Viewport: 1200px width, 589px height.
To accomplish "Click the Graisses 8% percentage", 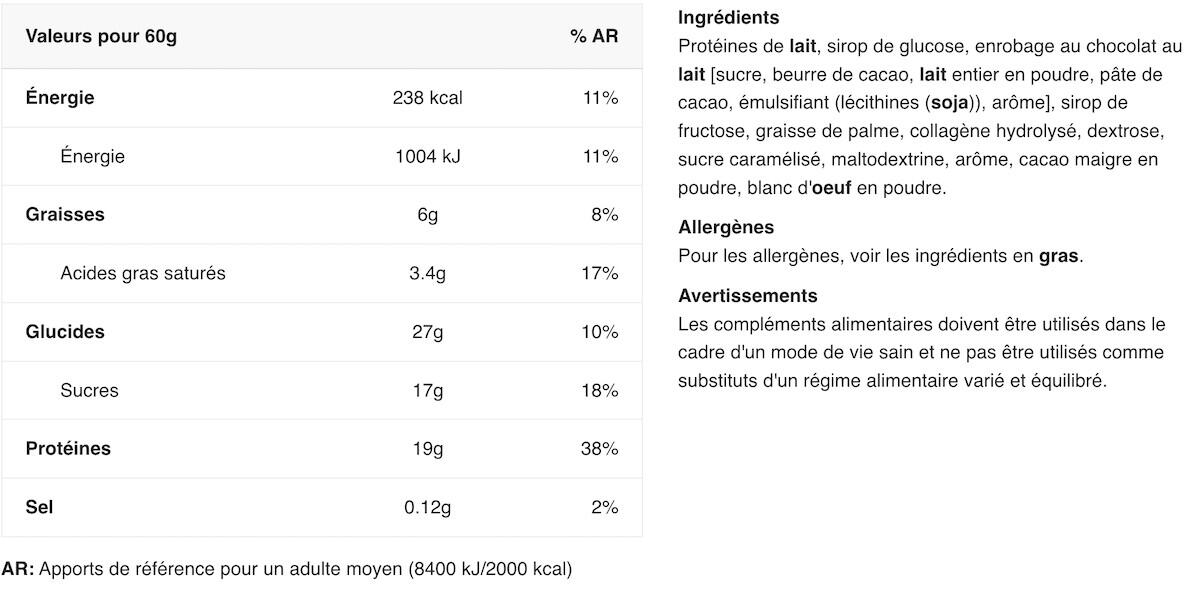I will tap(605, 215).
